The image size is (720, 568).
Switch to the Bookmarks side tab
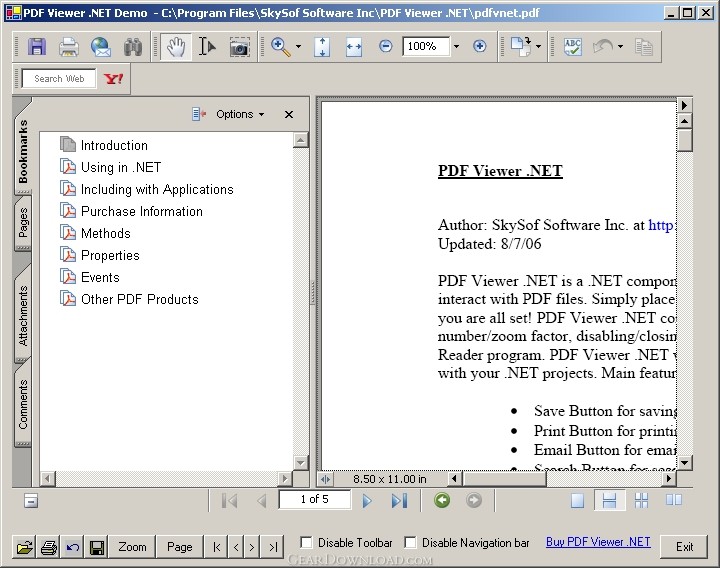pos(23,151)
